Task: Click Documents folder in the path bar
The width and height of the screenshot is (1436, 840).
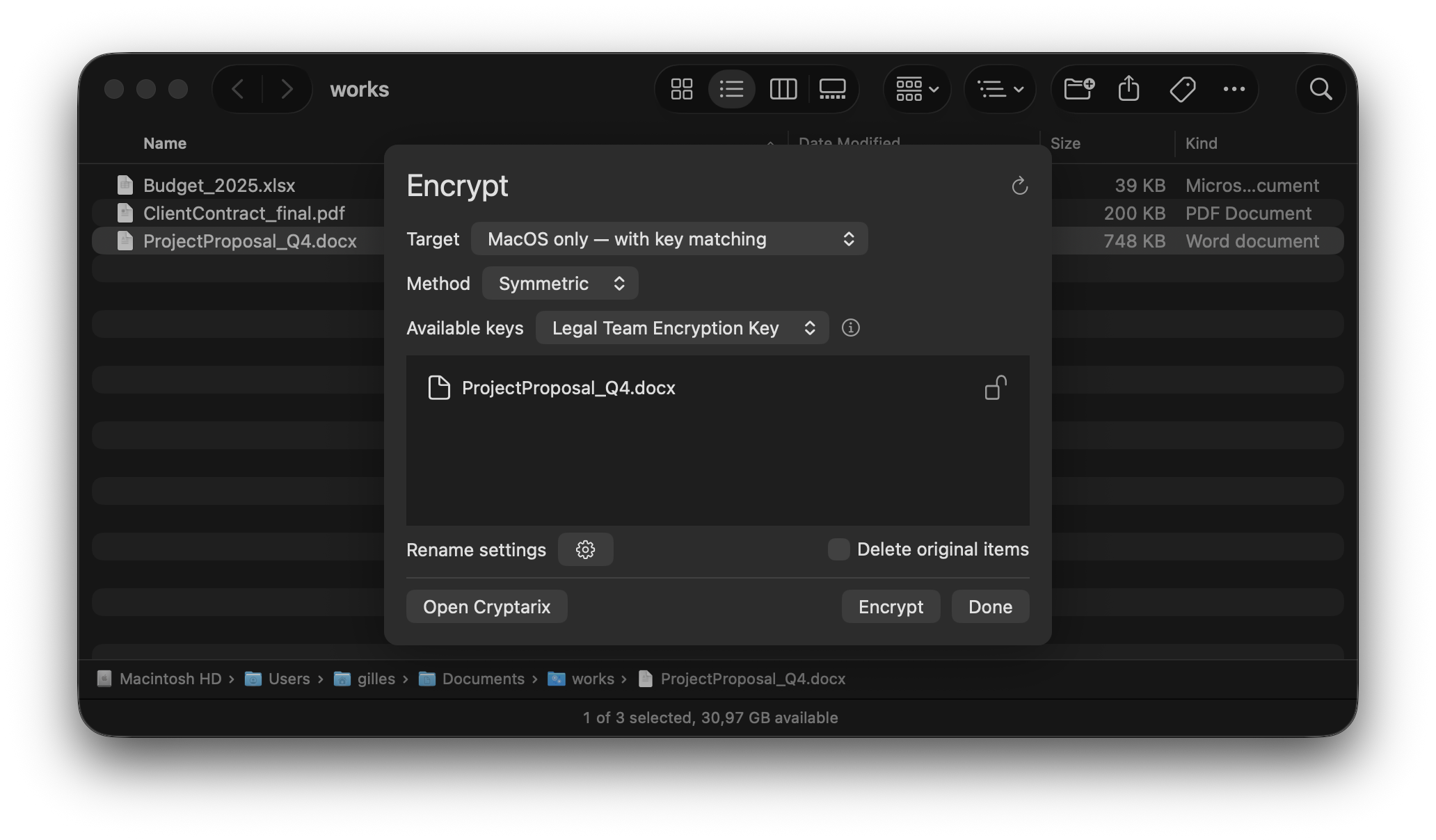Action: [472, 679]
